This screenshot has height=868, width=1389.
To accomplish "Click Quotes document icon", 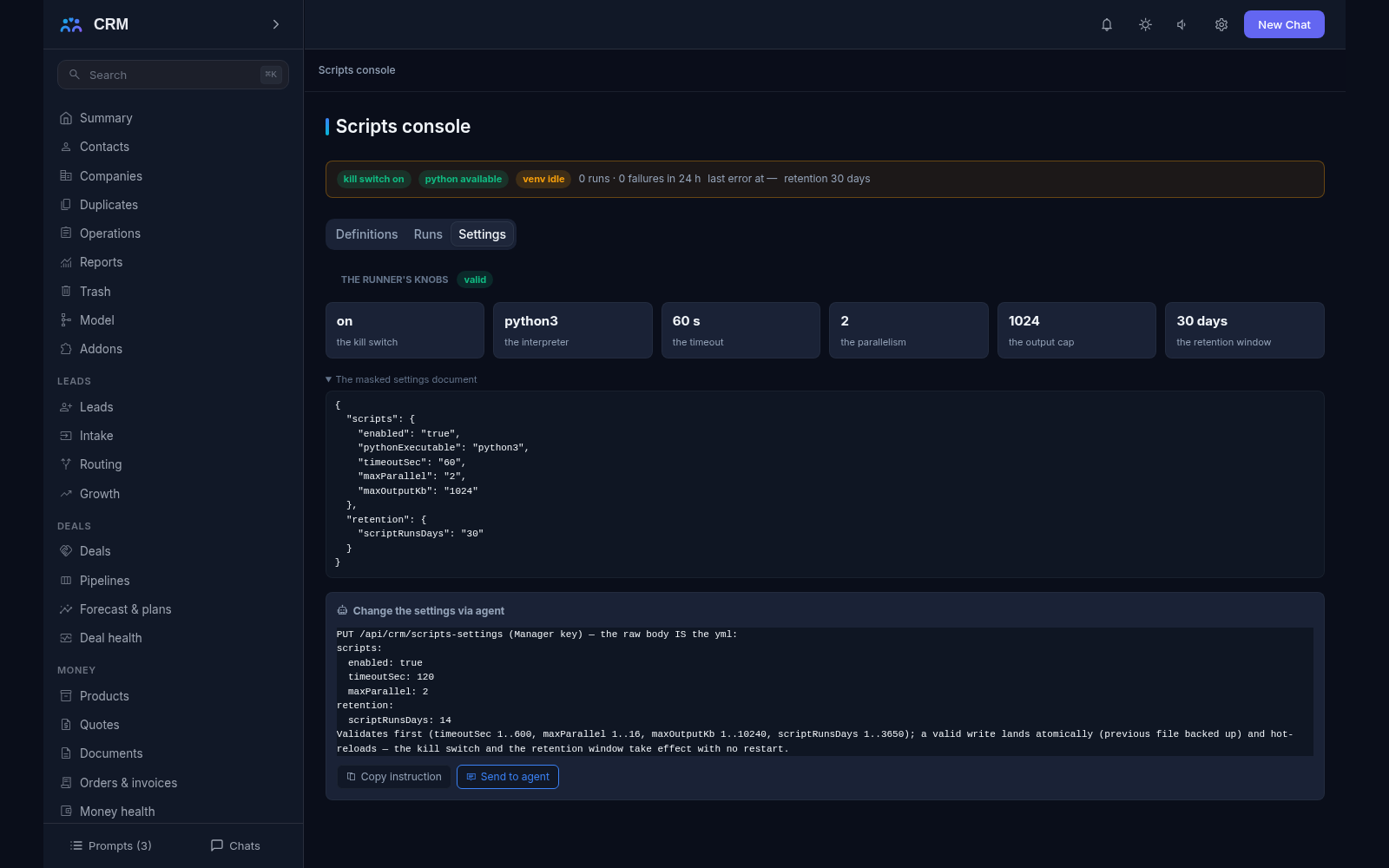I will click(x=66, y=725).
